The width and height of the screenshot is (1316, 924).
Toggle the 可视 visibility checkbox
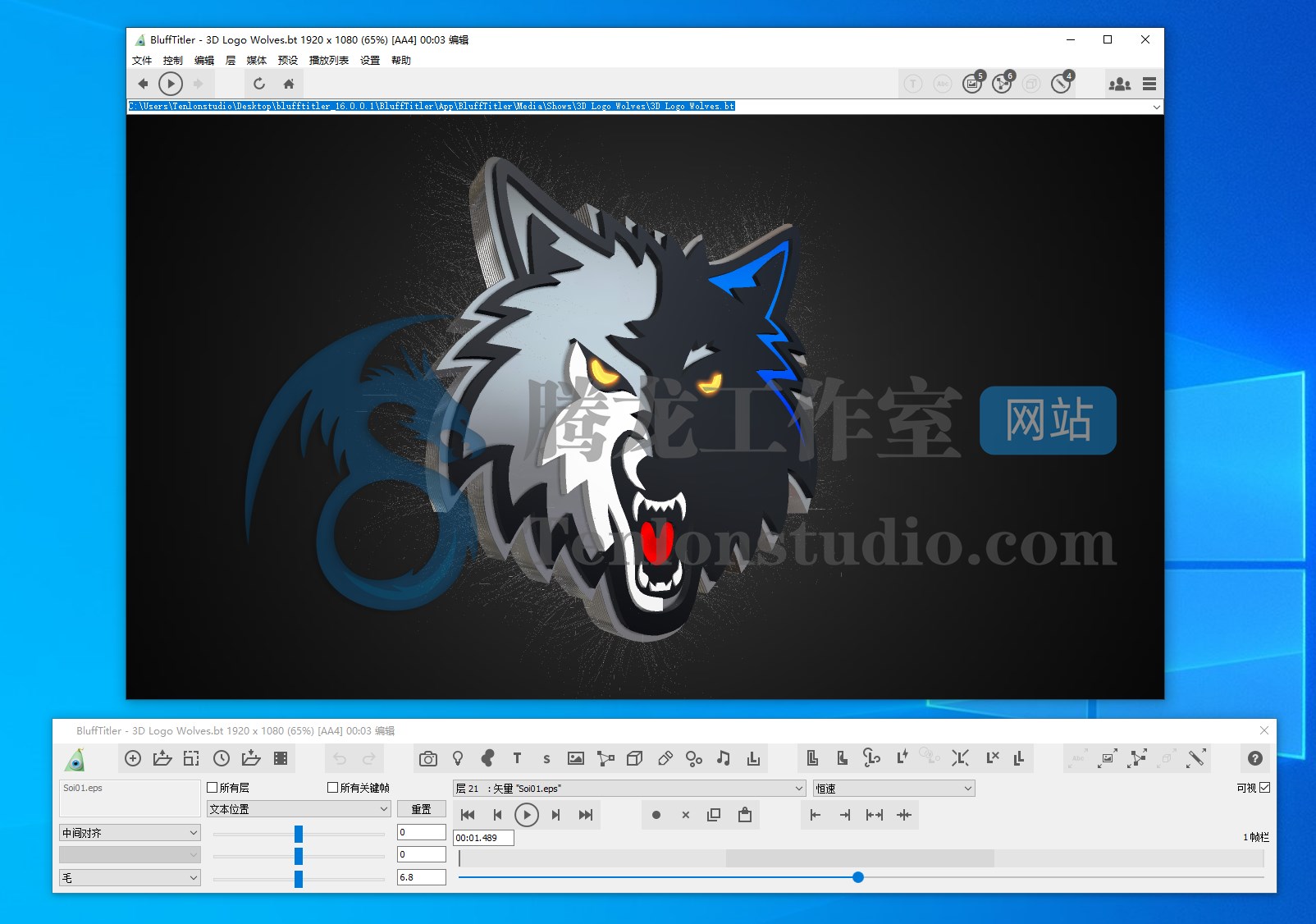[x=1264, y=788]
